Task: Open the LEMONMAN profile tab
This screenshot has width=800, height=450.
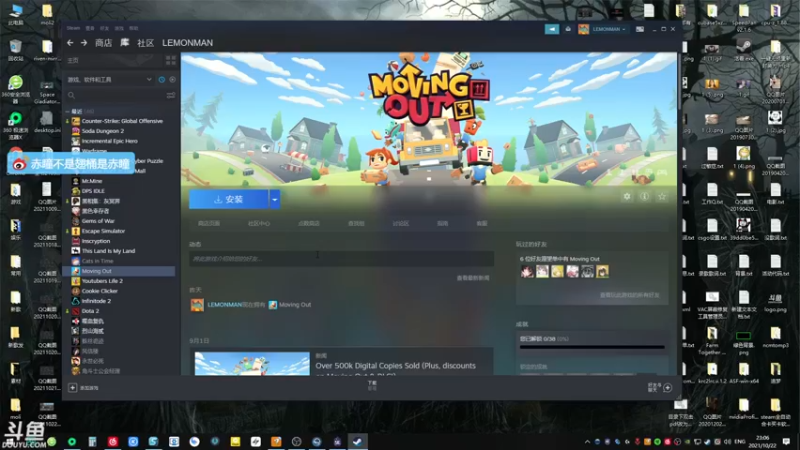Action: pos(187,43)
